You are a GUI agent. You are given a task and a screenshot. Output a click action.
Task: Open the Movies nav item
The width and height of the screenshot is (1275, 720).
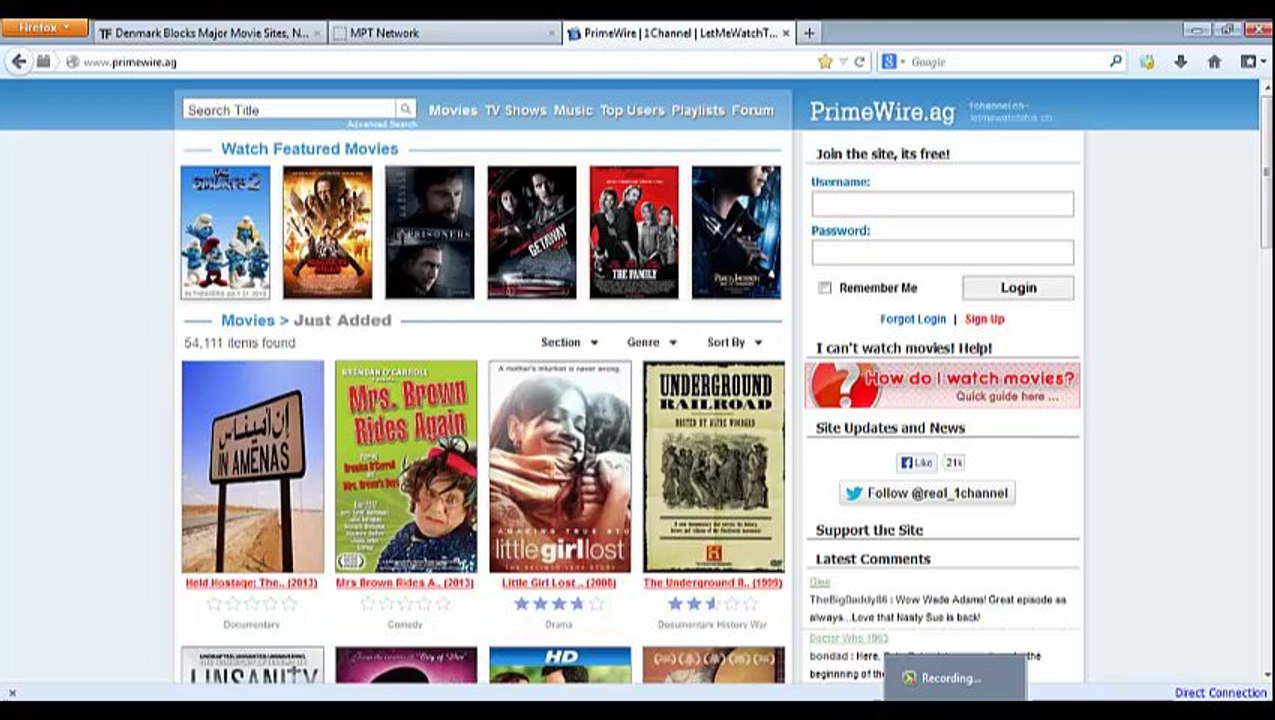coord(453,110)
